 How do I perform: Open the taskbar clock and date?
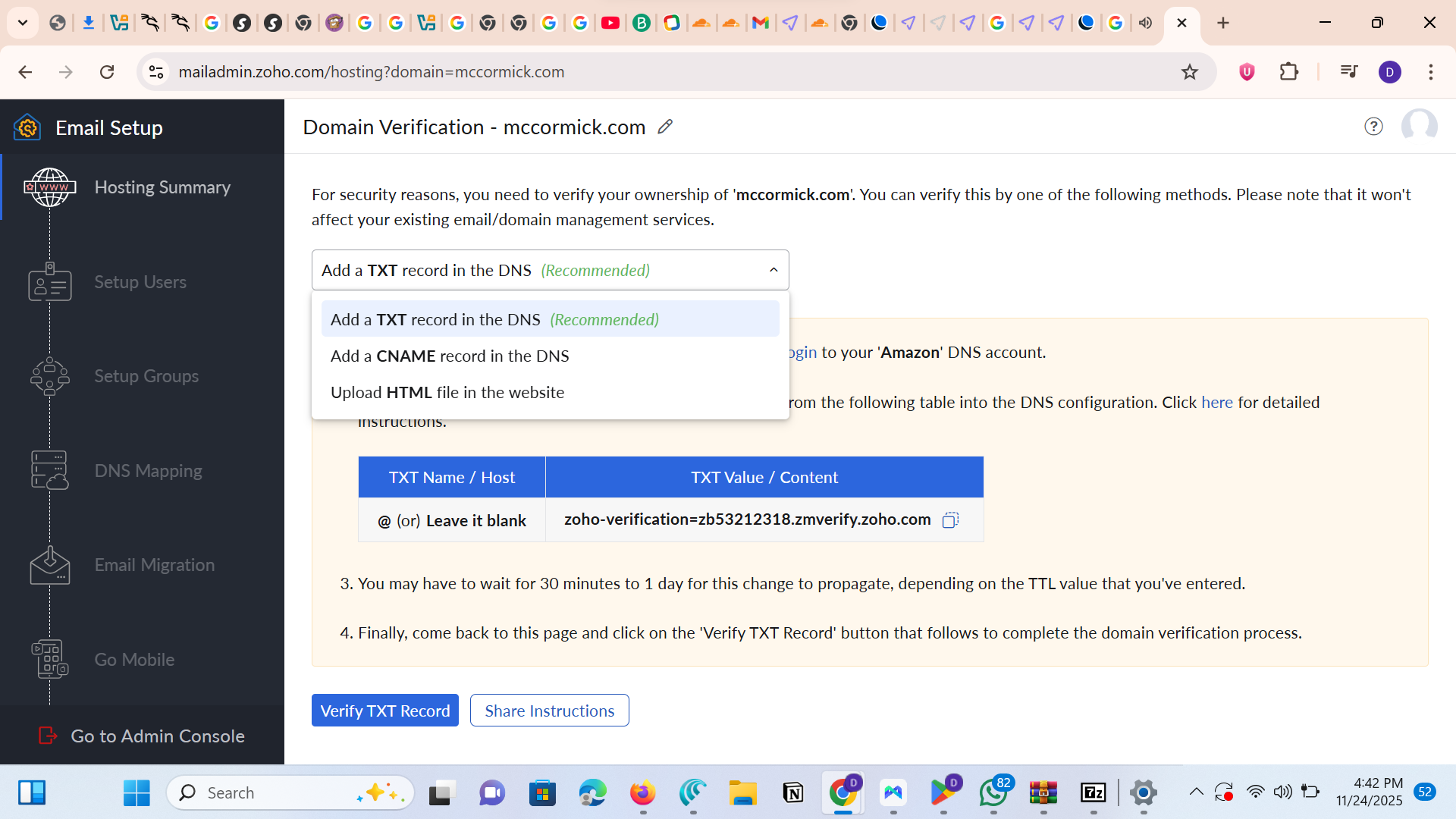click(x=1370, y=792)
